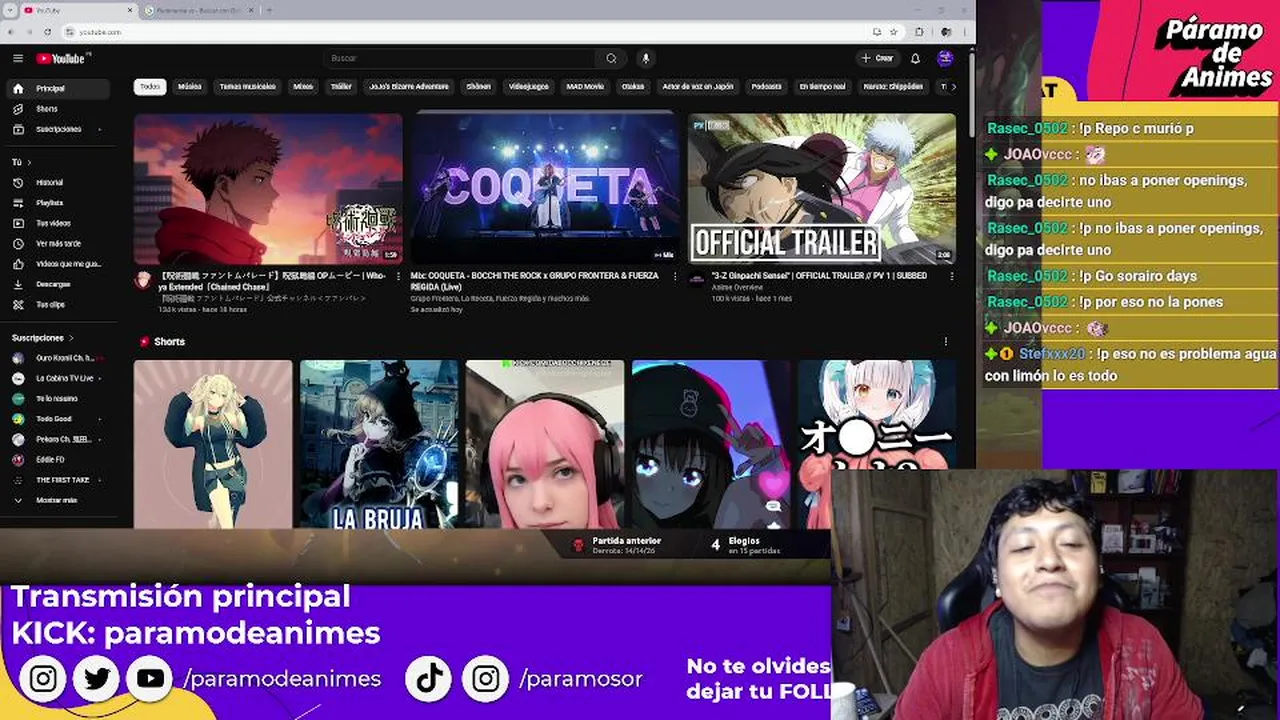The height and width of the screenshot is (720, 1280).
Task: Click the search magnifier button
Action: [x=611, y=58]
